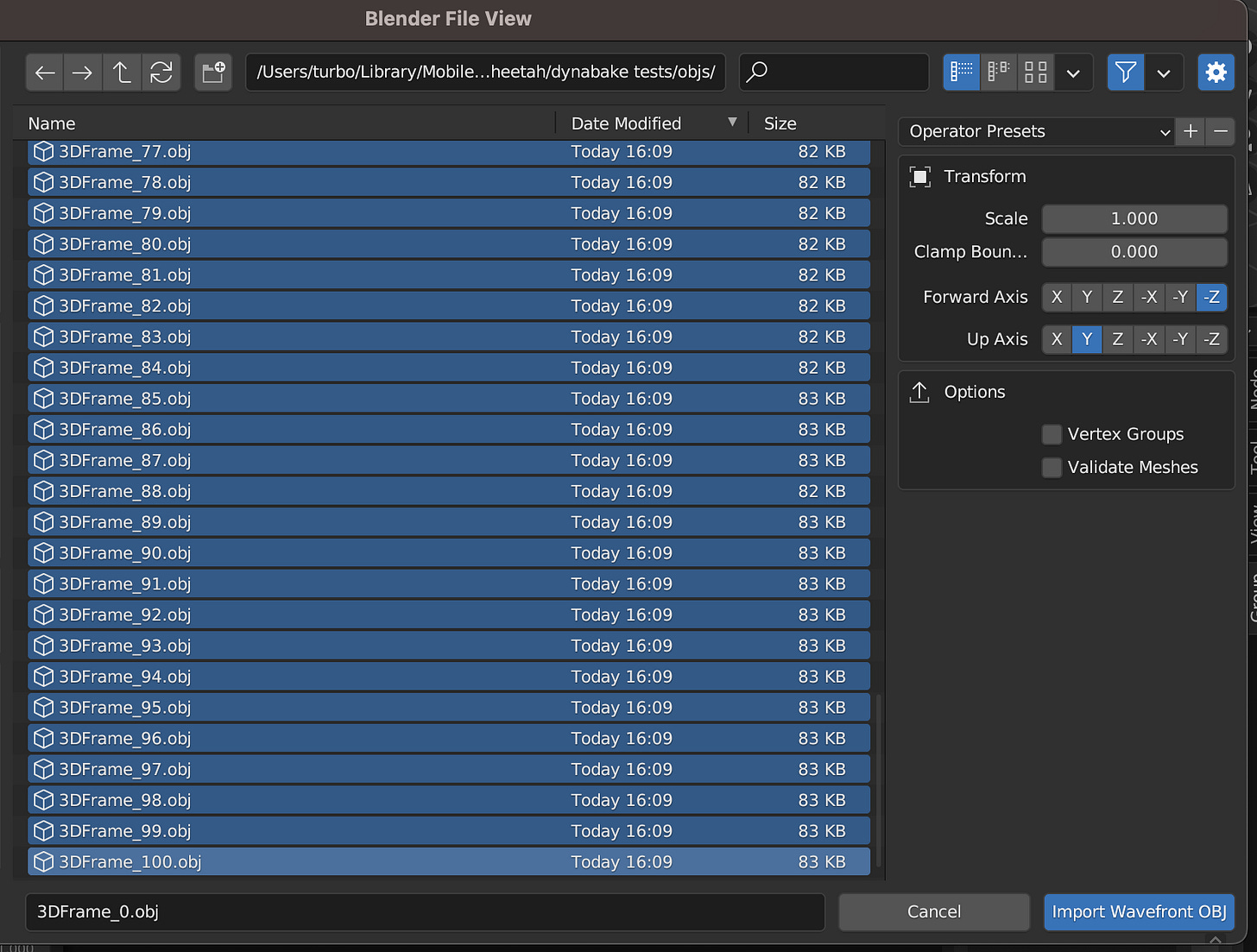The image size is (1257, 952).
Task: Go forward to next folder
Action: [x=83, y=73]
